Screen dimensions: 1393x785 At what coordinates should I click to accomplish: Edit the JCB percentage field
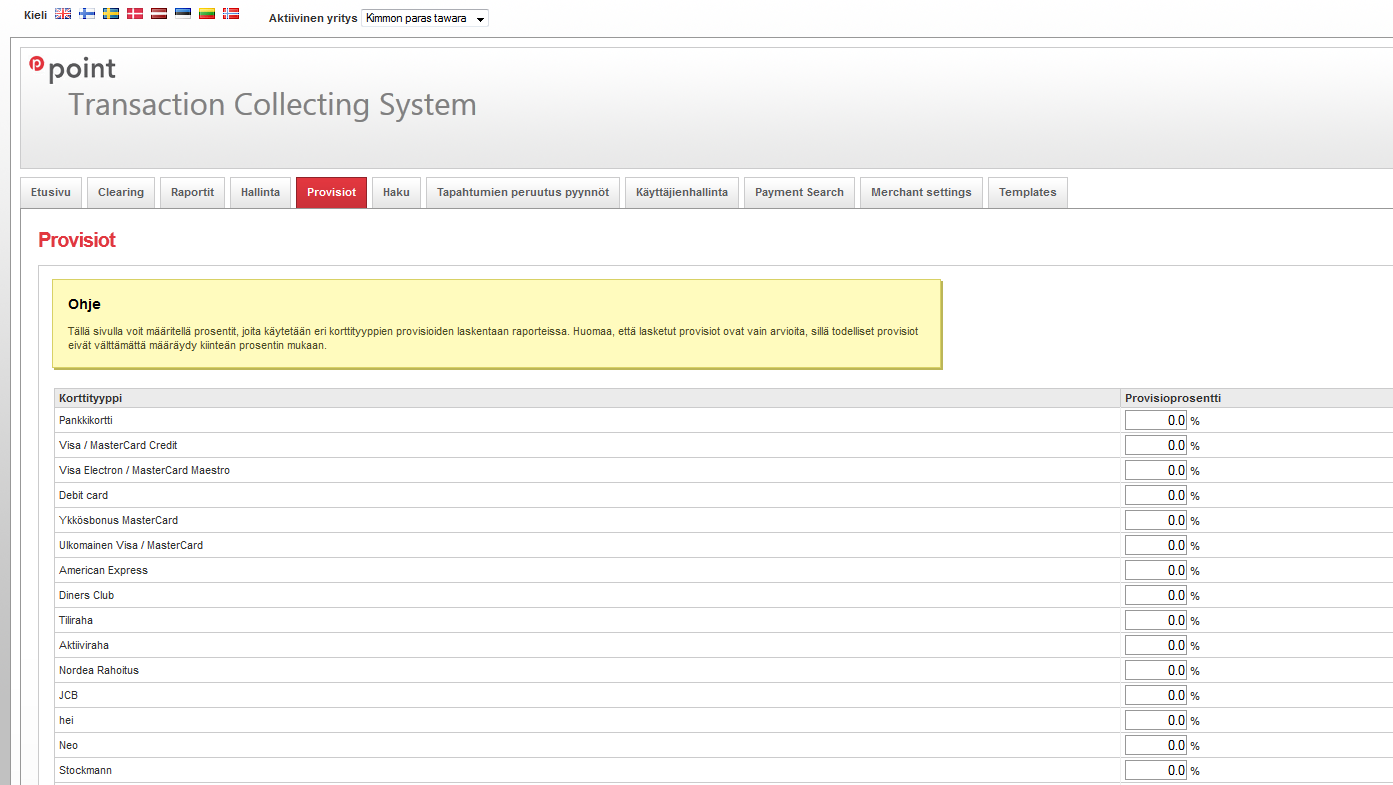point(1156,695)
